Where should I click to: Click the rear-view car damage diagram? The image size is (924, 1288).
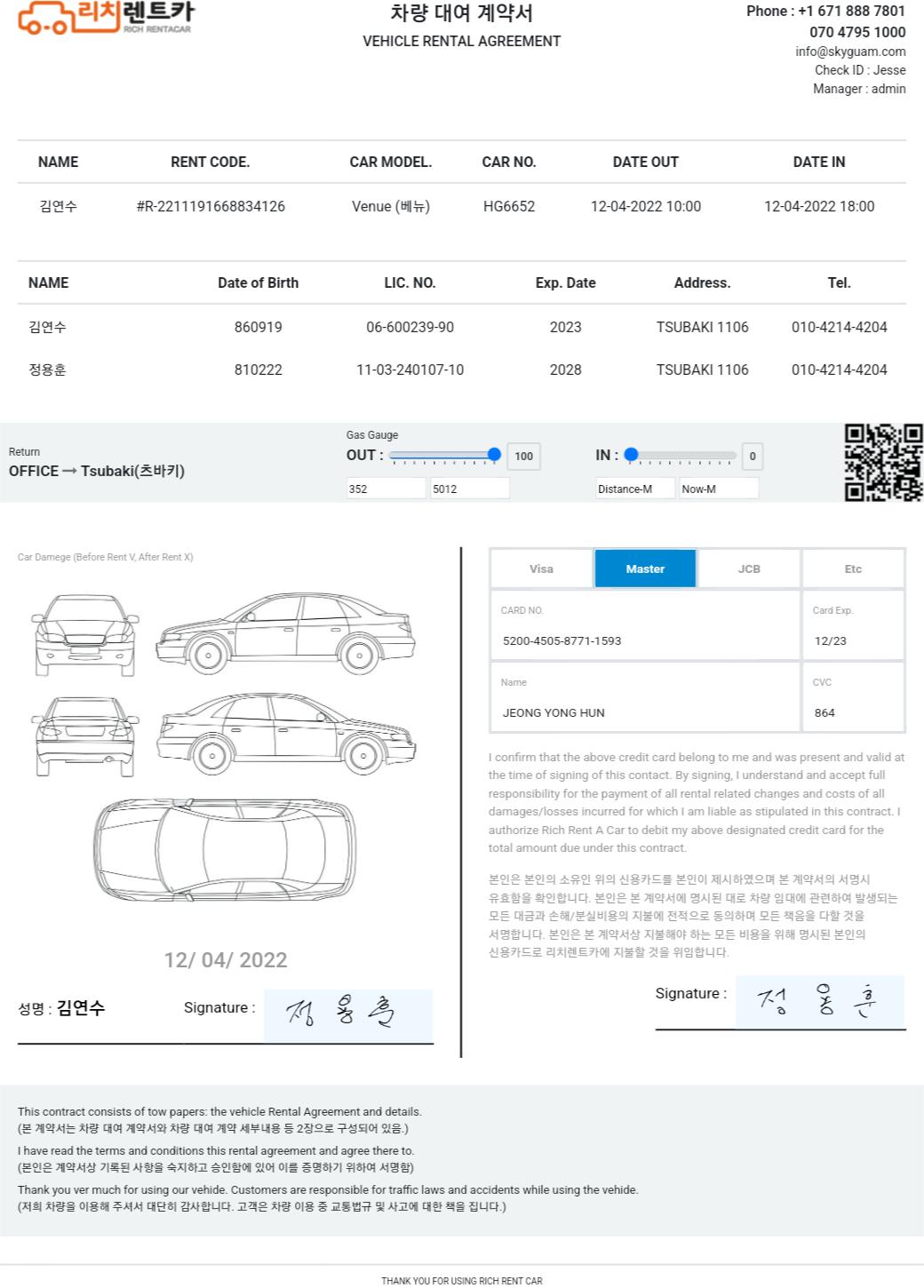[85, 736]
